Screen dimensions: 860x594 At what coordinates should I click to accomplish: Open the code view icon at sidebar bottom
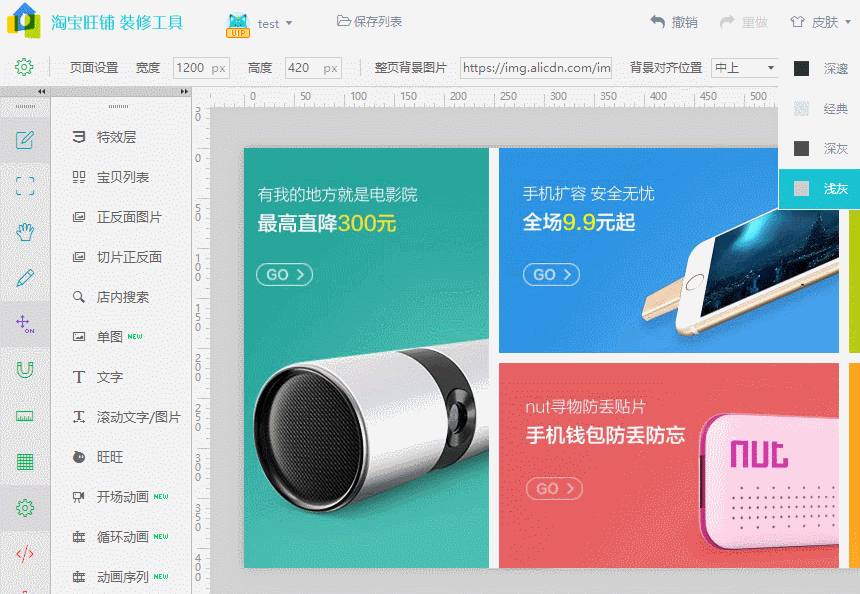25,552
